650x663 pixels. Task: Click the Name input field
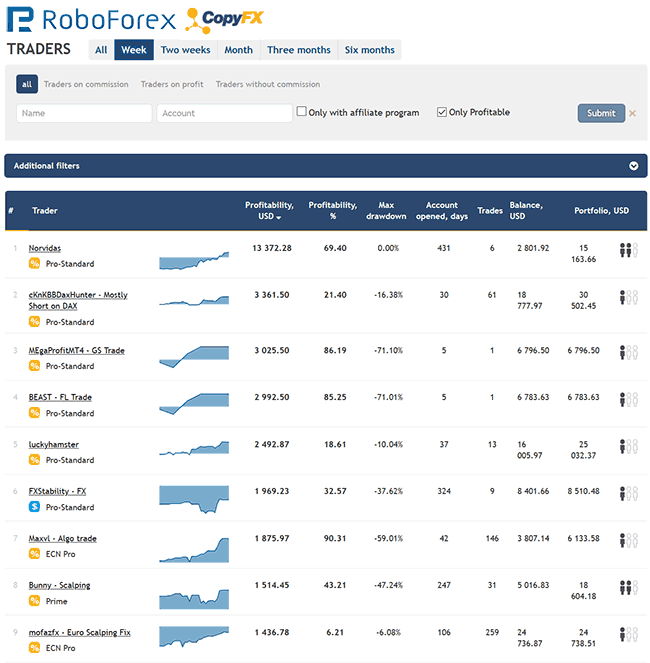[84, 113]
